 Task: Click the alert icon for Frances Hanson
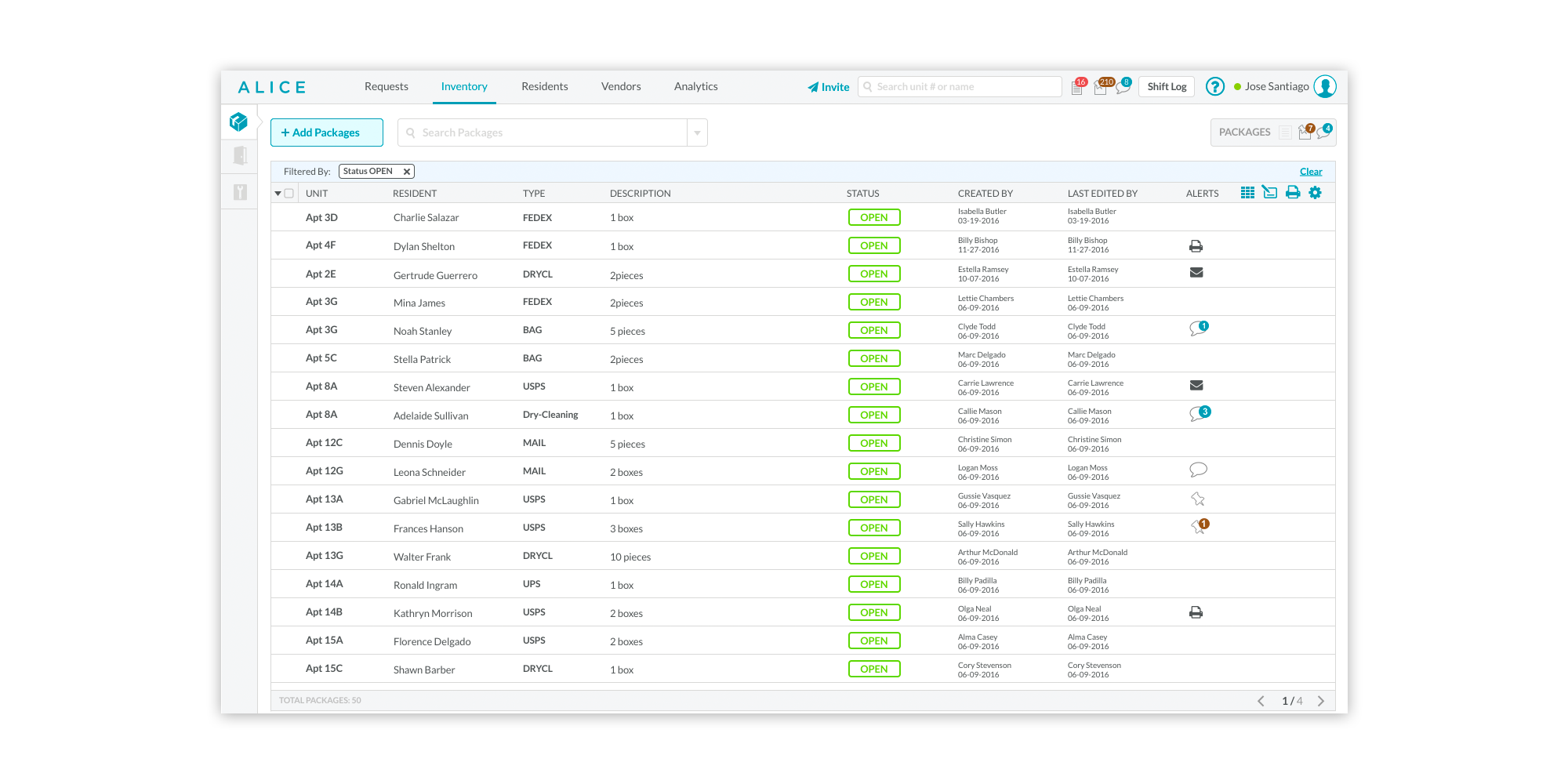point(1200,526)
